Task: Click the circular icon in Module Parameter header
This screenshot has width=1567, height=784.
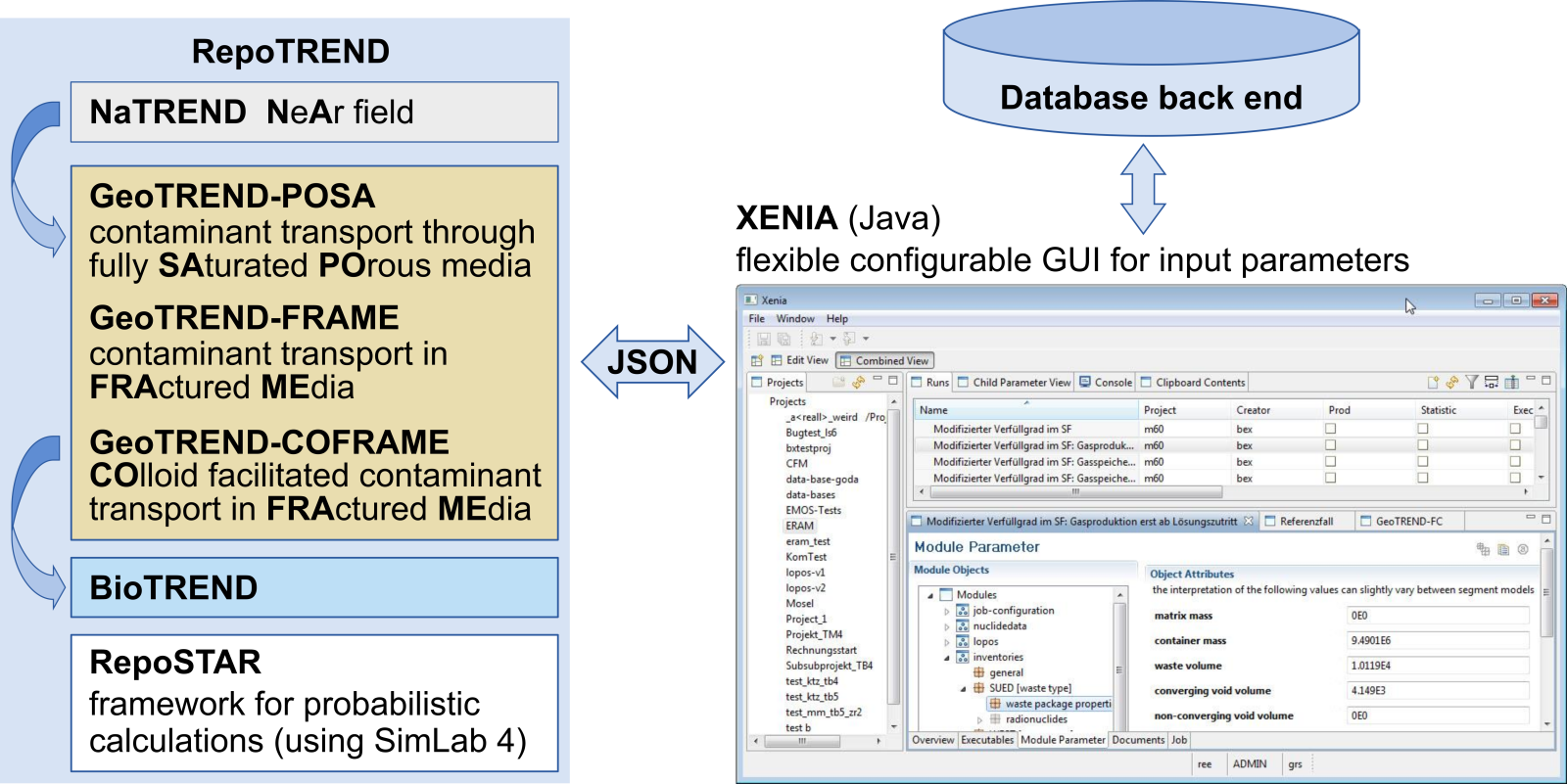Action: click(x=1523, y=549)
